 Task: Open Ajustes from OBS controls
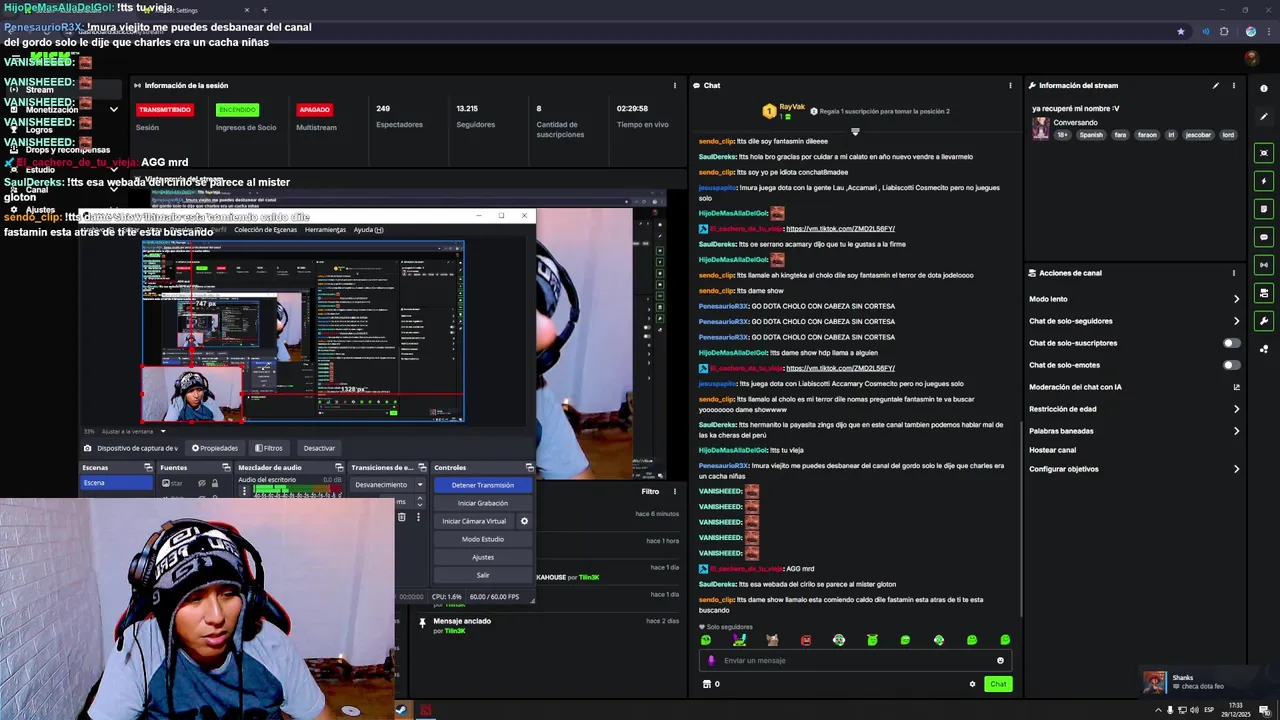tap(482, 557)
